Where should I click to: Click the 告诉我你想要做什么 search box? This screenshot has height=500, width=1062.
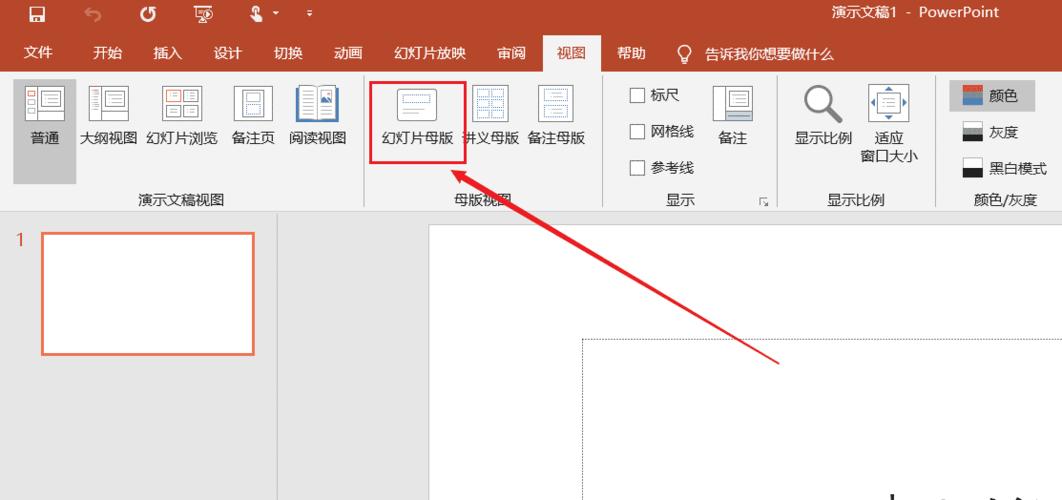tap(769, 54)
